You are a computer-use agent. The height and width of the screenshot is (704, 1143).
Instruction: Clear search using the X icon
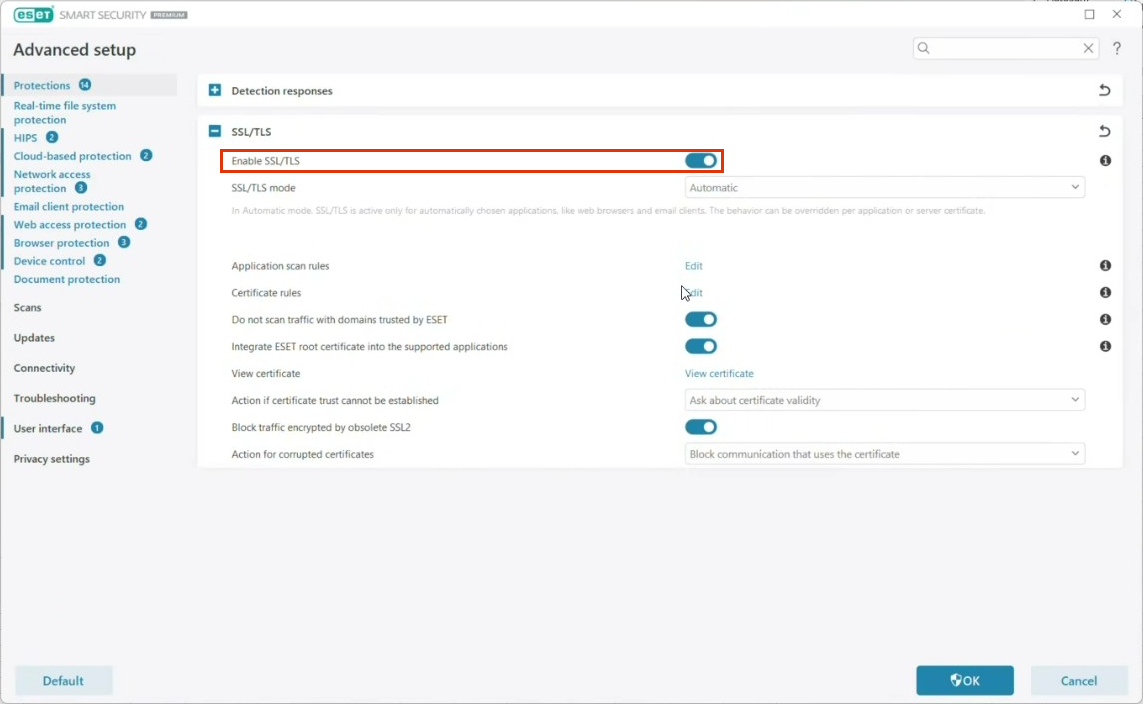[x=1088, y=48]
